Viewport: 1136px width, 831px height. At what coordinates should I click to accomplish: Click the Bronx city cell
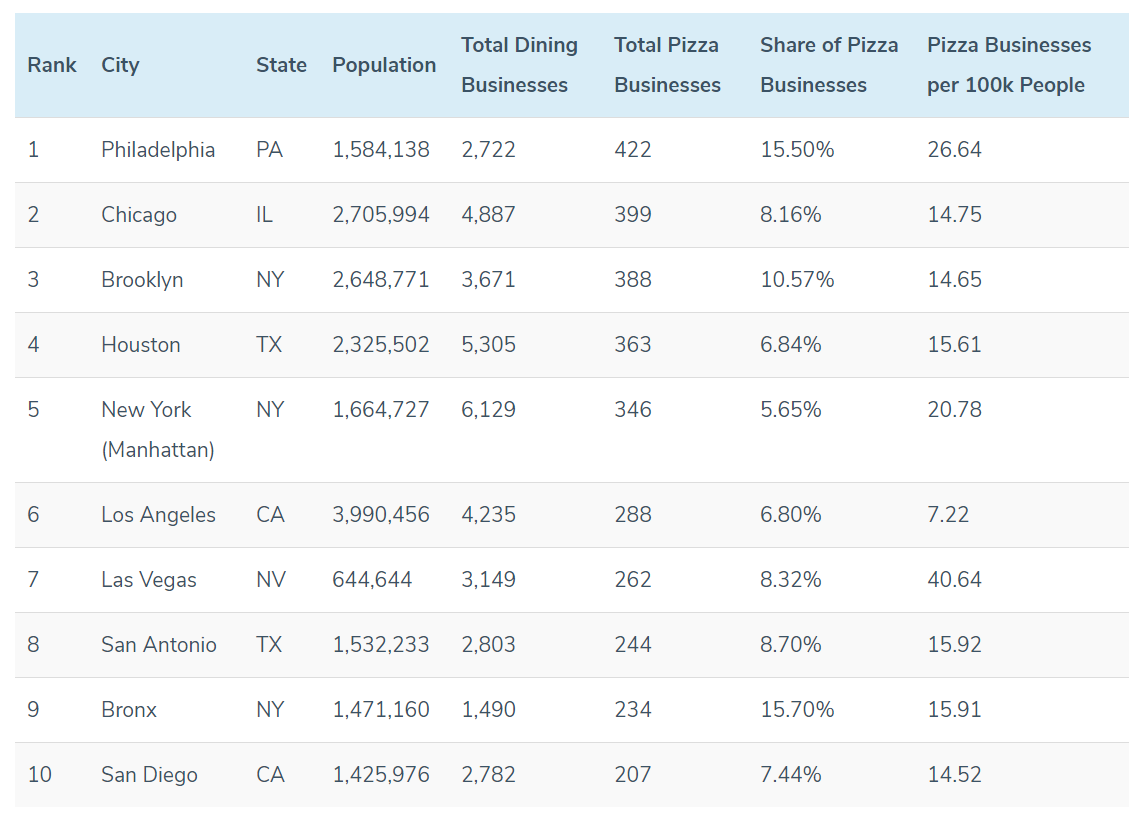(129, 710)
